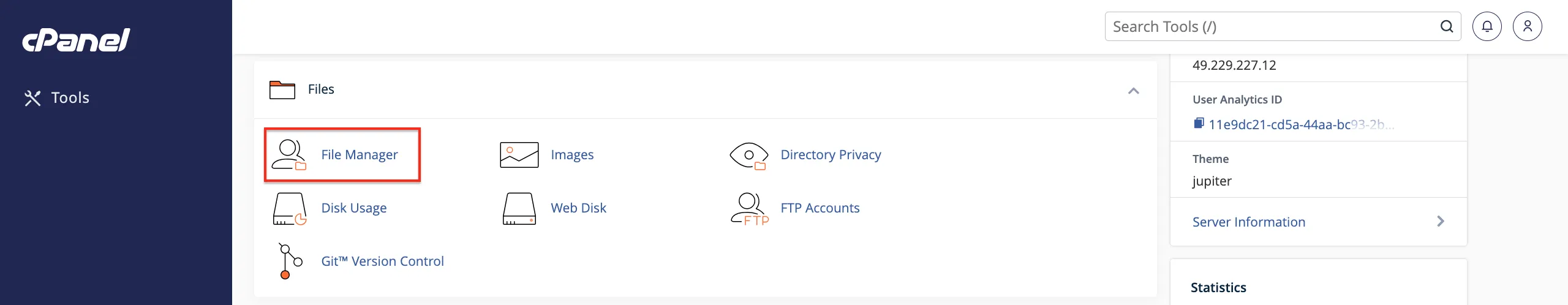The width and height of the screenshot is (1568, 305).
Task: Open the File Manager link text
Action: [x=360, y=155]
